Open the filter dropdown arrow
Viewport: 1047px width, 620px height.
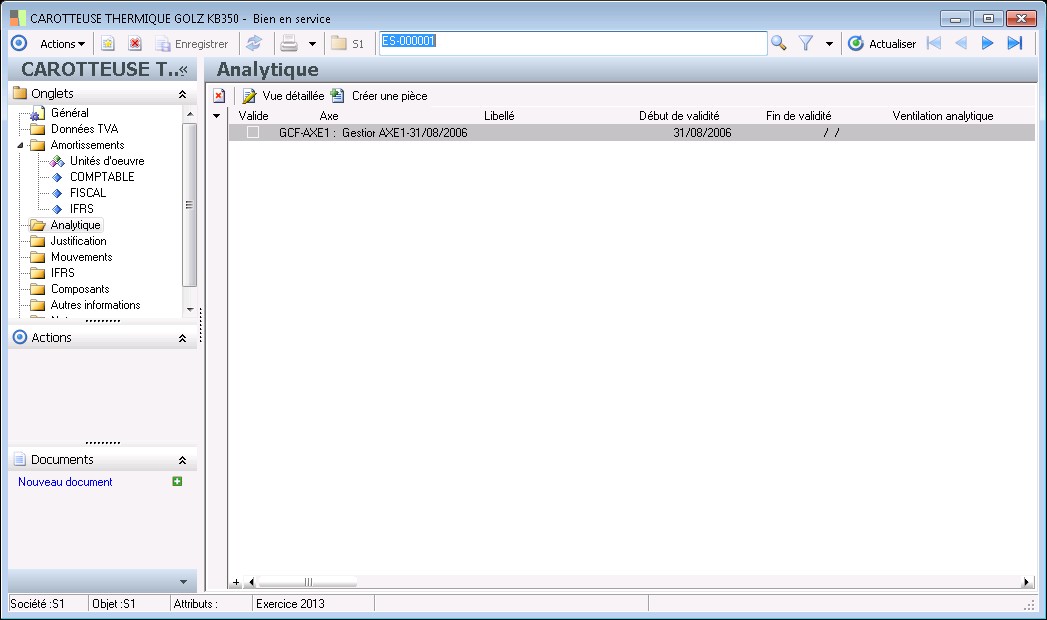[829, 44]
